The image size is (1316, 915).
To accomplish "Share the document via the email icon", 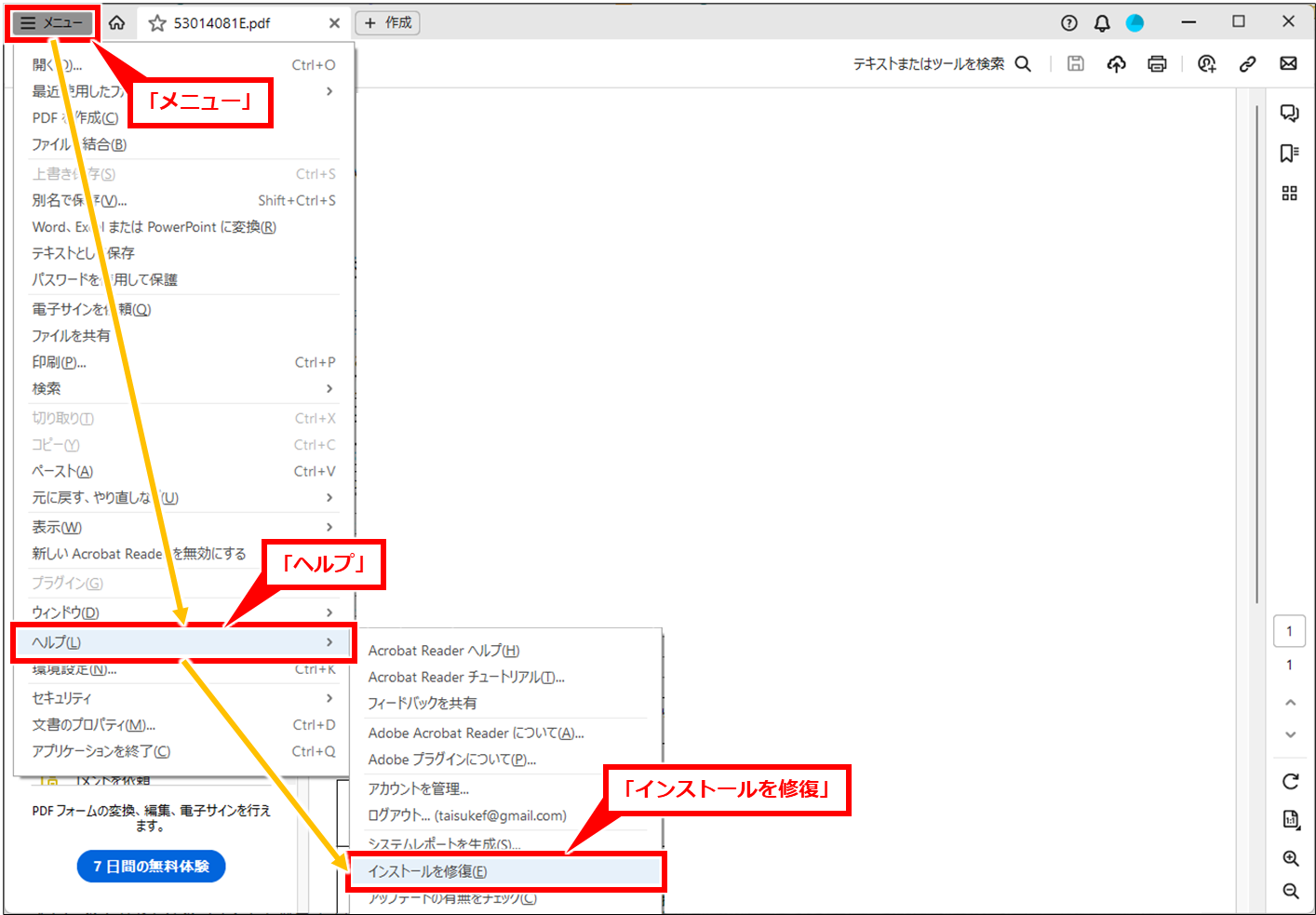I will point(1288,63).
